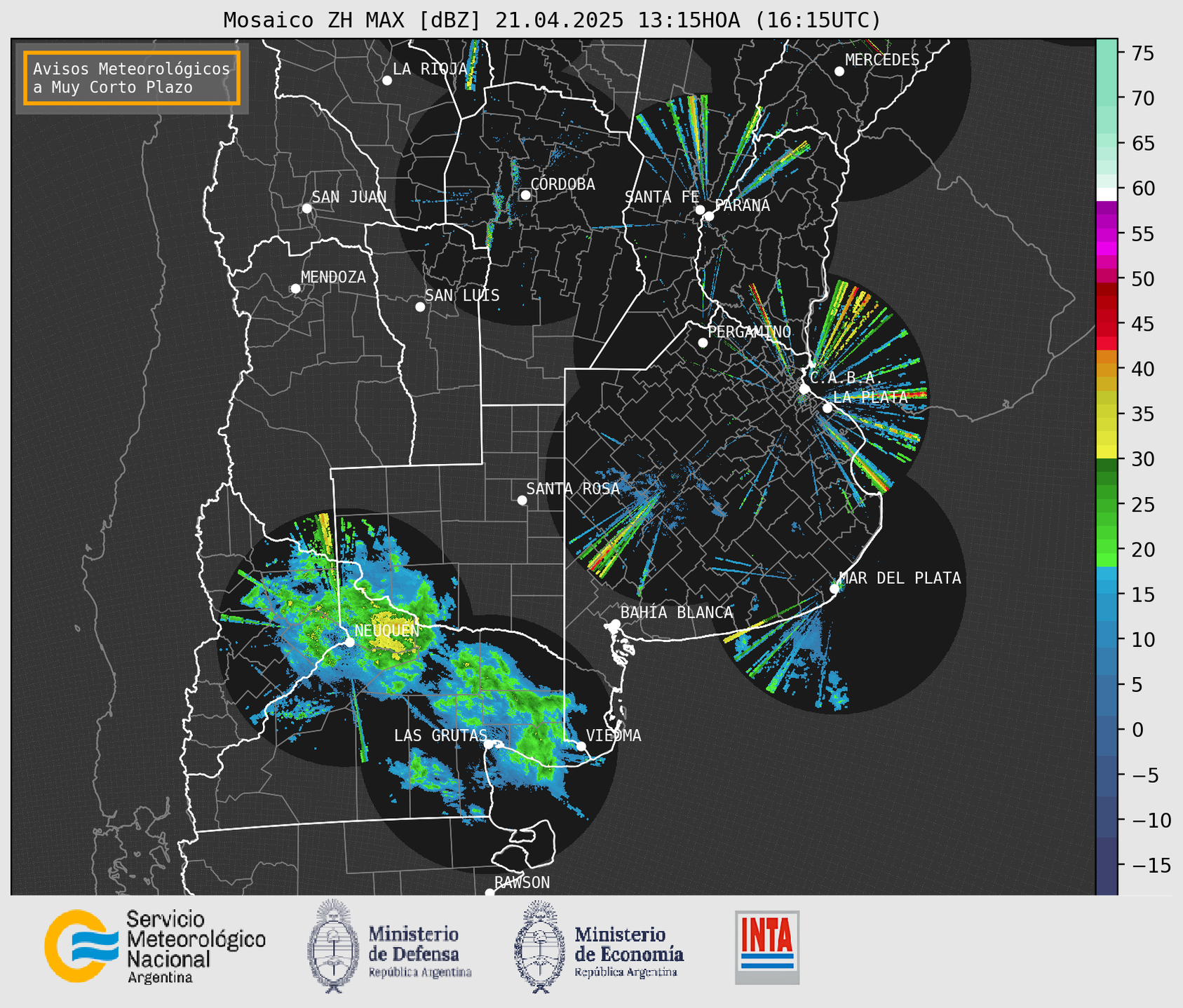Click the LA PLATA city marker dot

coord(827,408)
